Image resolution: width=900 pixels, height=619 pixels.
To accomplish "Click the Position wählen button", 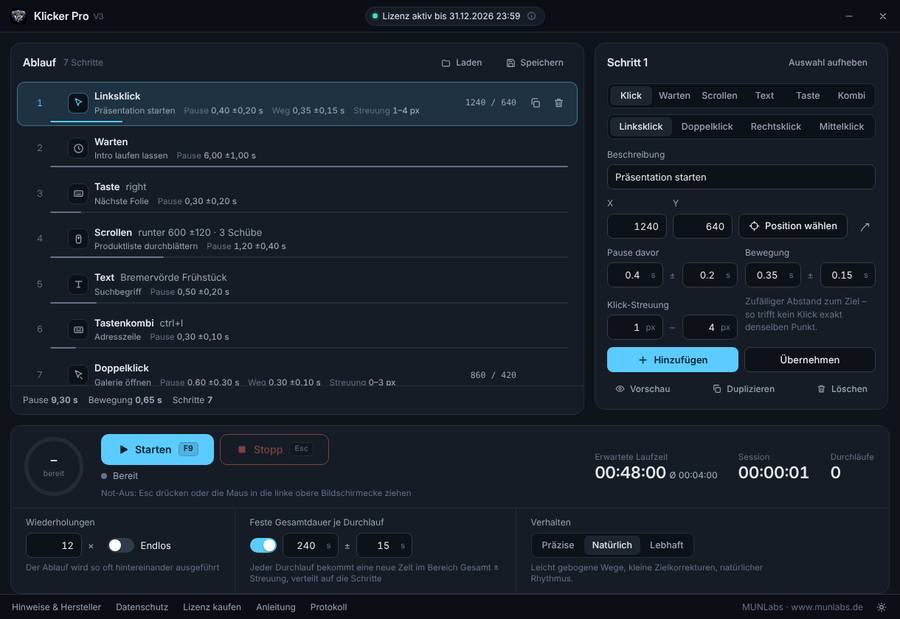I will [793, 226].
